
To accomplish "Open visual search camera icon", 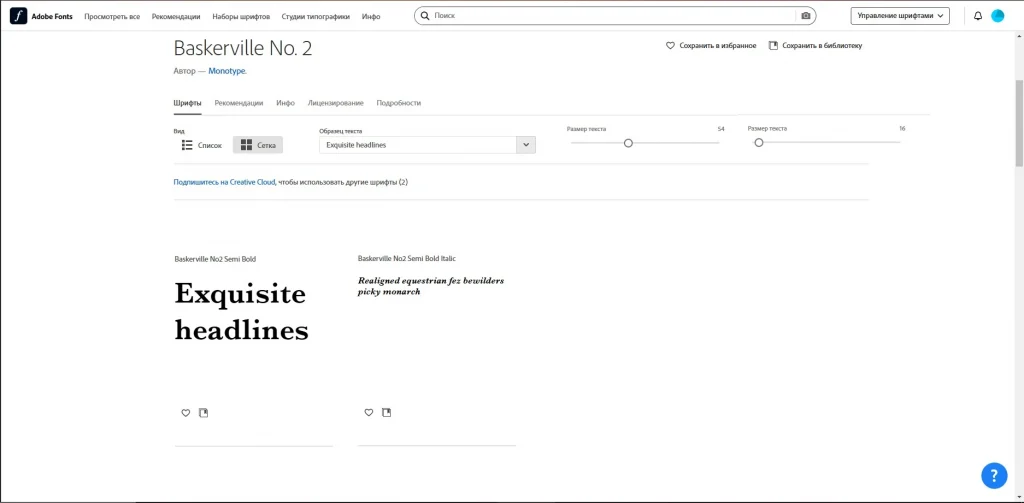I will (x=806, y=16).
